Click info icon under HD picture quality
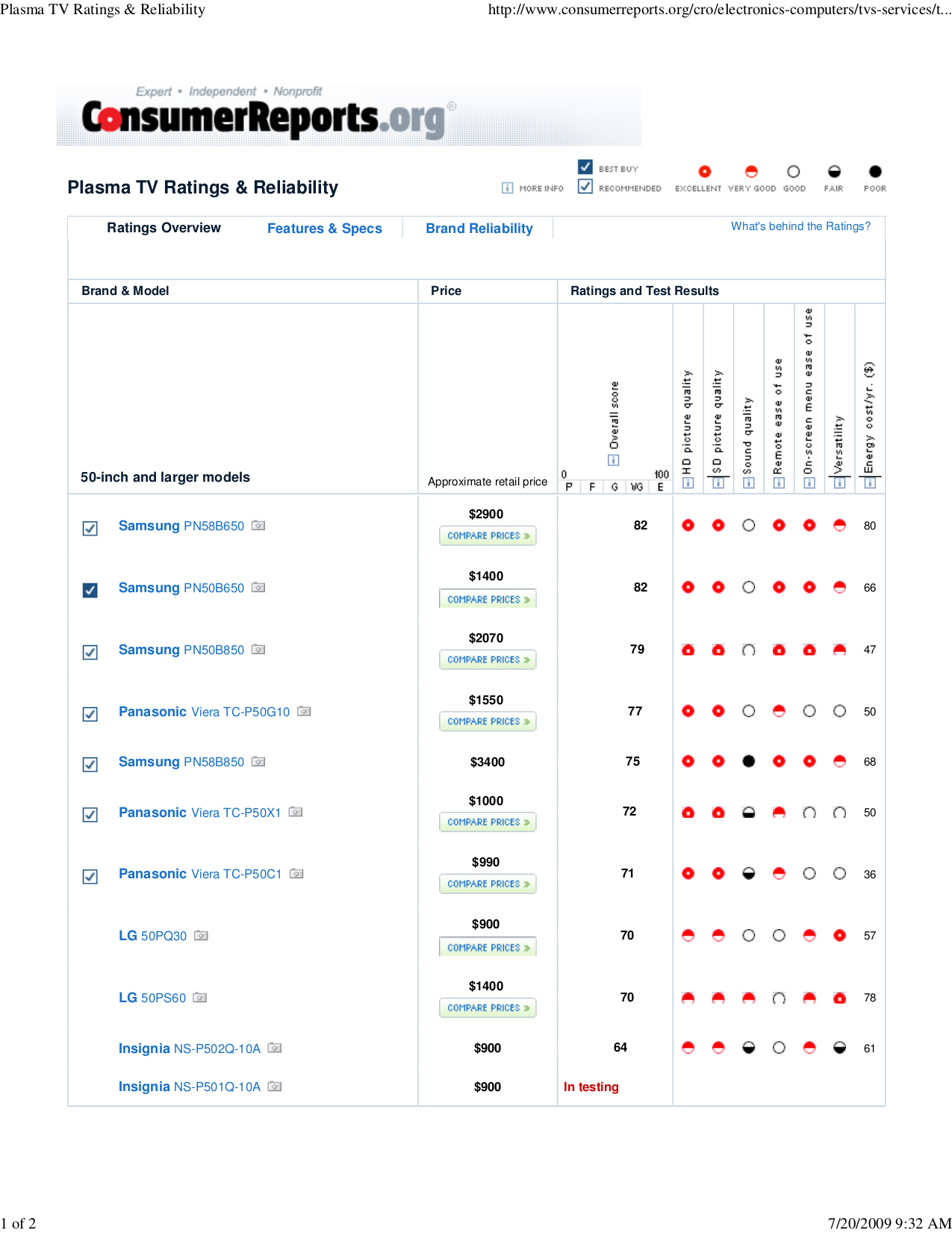 688,483
